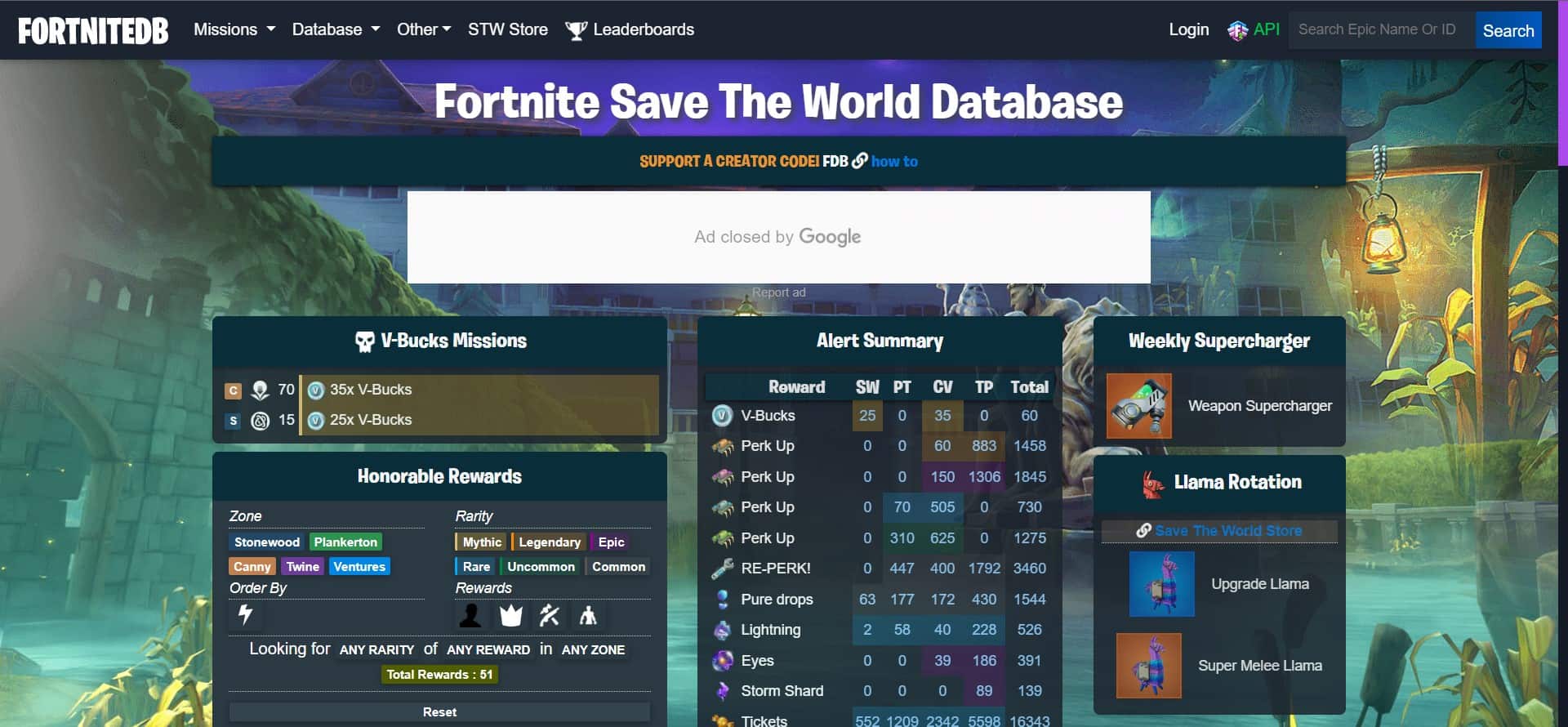Open the Leaderboards page
The height and width of the screenshot is (727, 1568).
[644, 30]
